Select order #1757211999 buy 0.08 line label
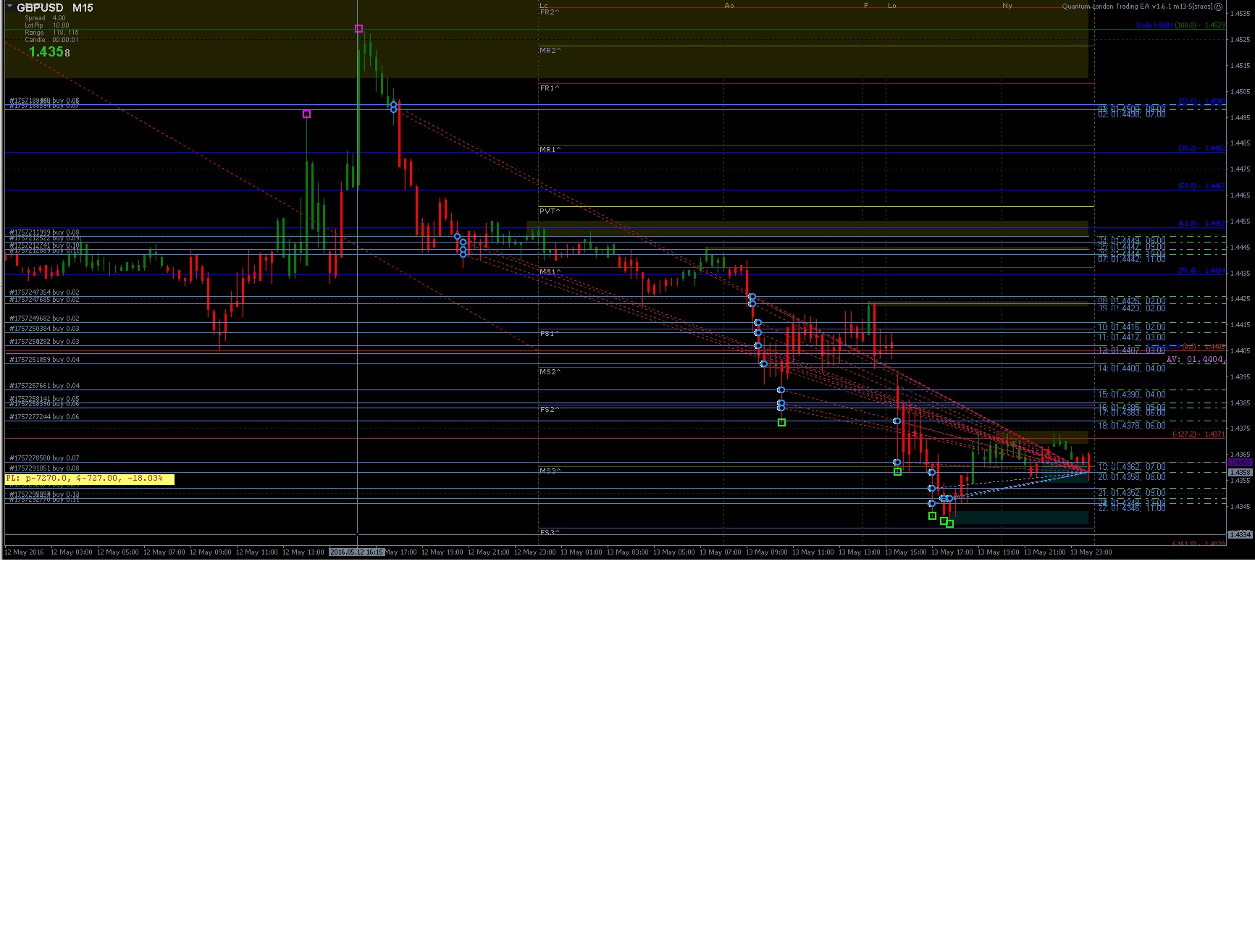This screenshot has height=952, width=1255. tap(44, 232)
